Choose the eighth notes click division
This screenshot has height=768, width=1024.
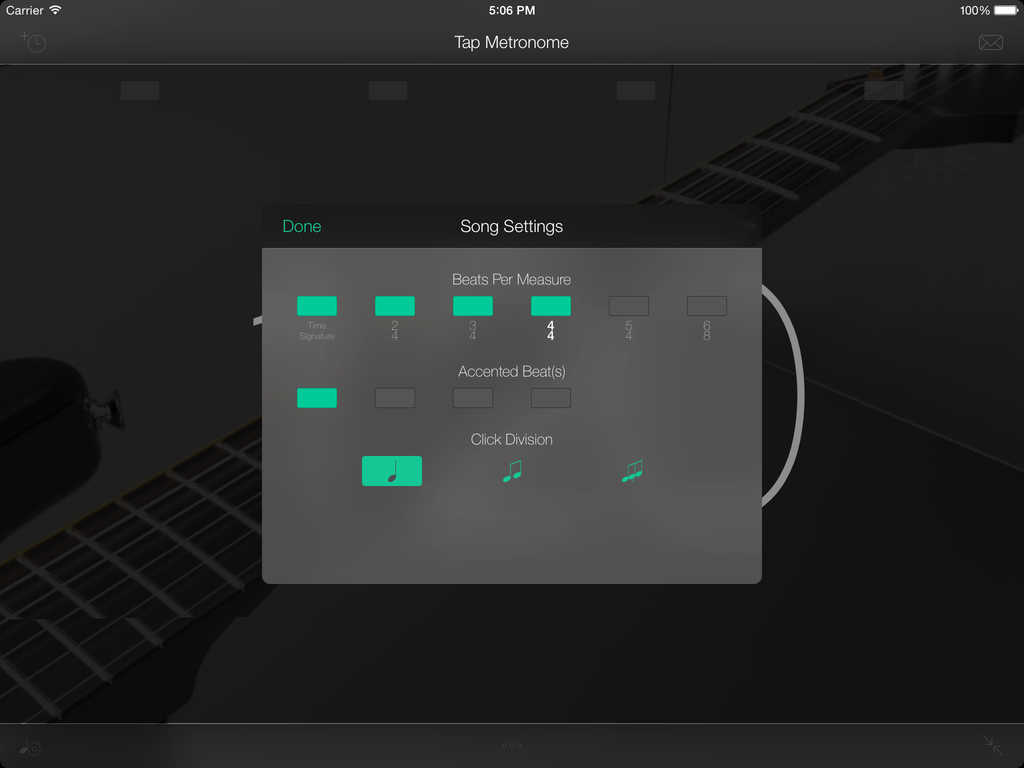click(x=512, y=471)
